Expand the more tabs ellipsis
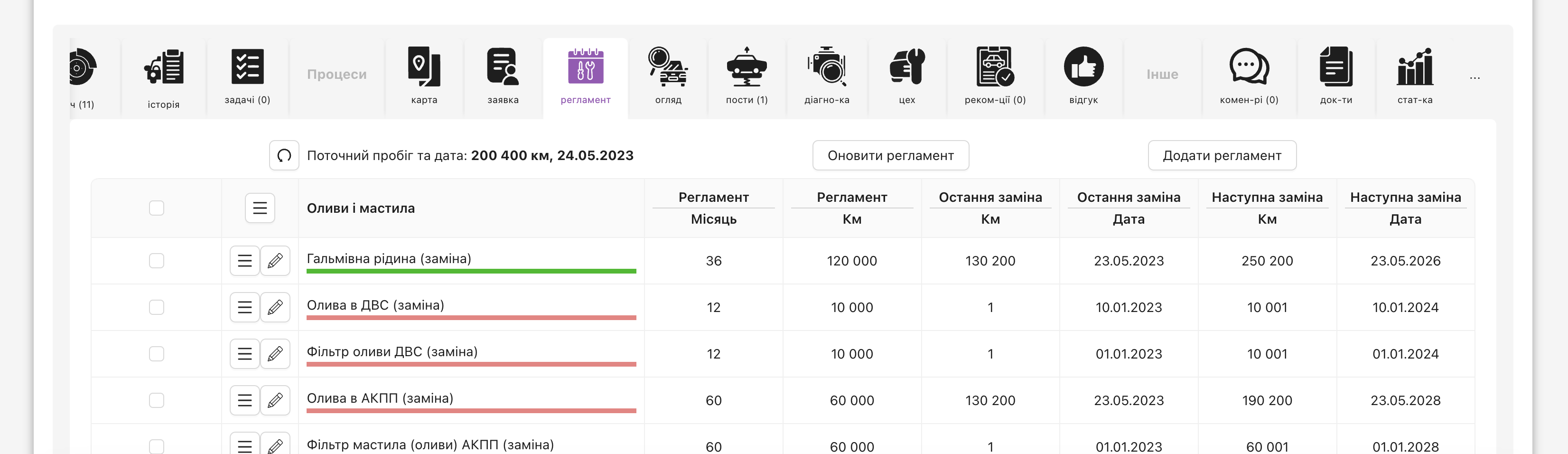This screenshot has width=1568, height=454. (1474, 78)
